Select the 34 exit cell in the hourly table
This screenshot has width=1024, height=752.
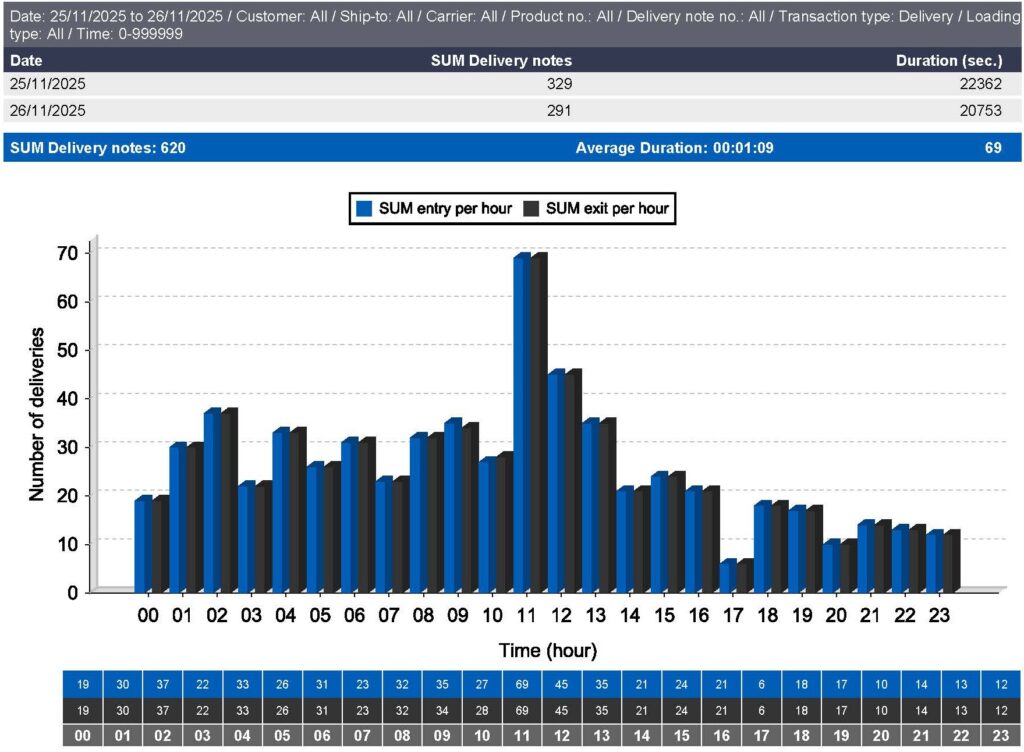[442, 711]
